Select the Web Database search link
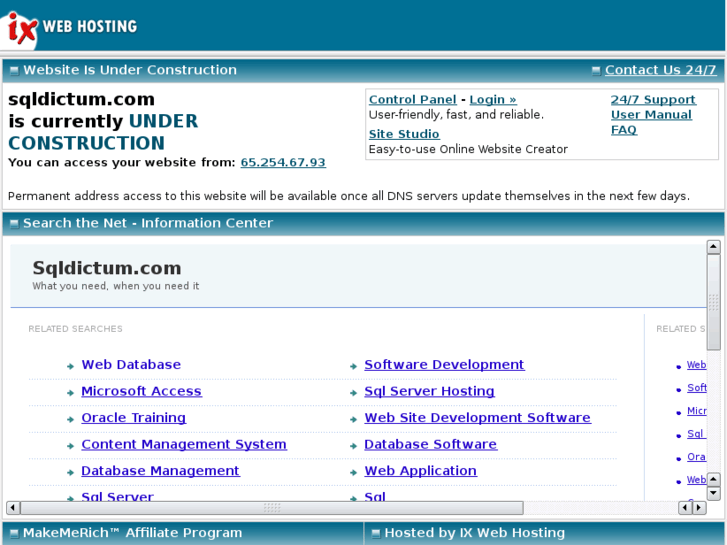Screen dimensions: 727x545 point(131,365)
